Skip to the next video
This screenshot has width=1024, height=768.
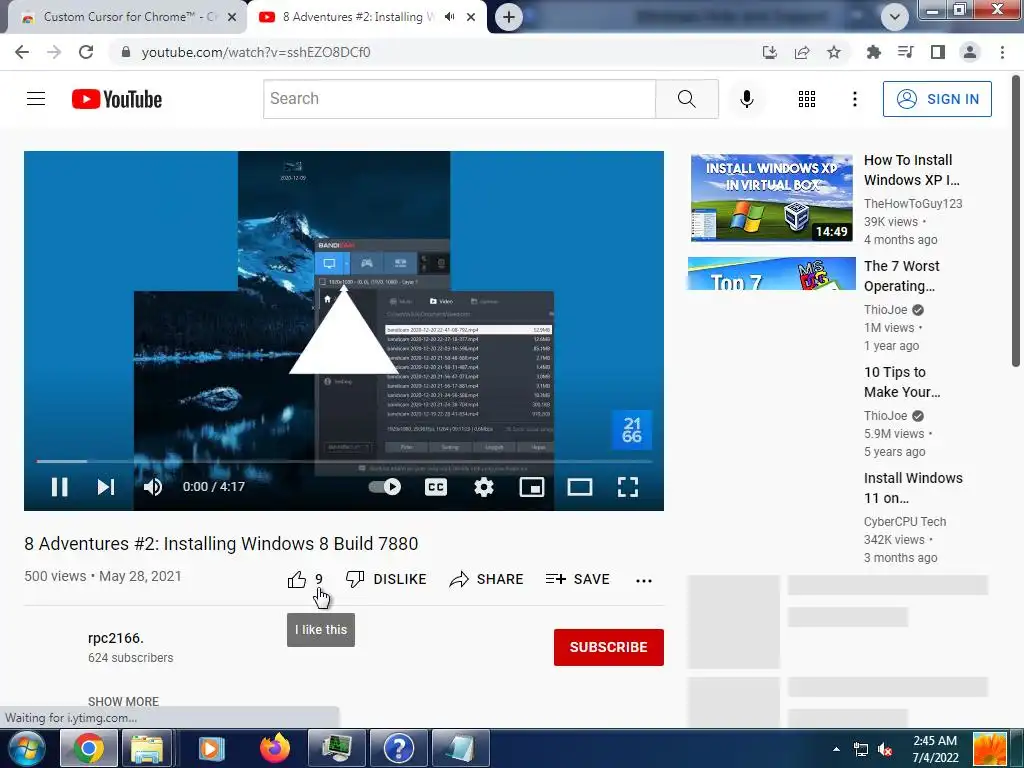[106, 487]
